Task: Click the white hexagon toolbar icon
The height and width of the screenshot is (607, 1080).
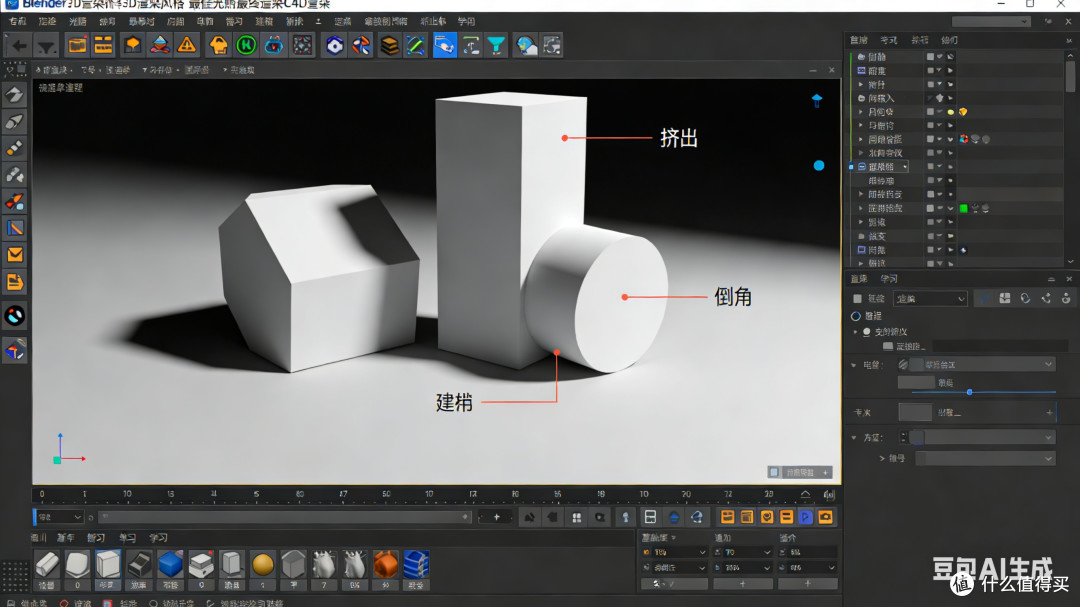Action: [x=335, y=45]
